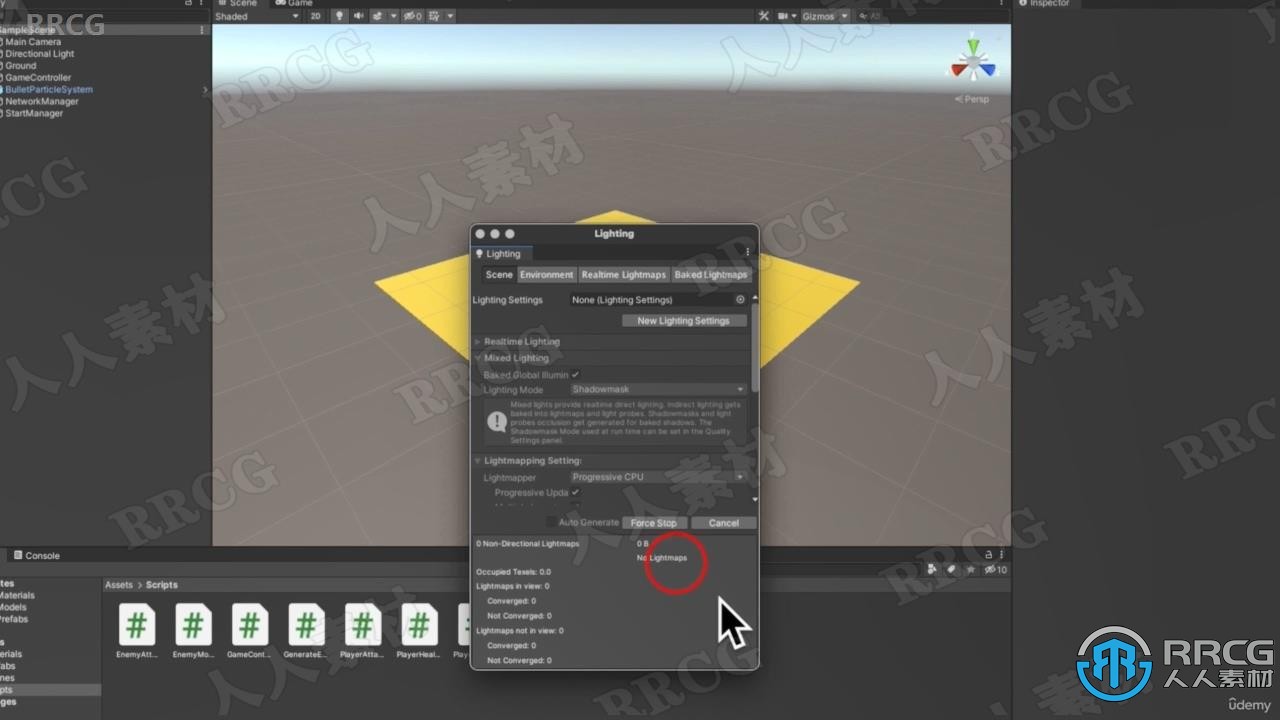
Task: Toggle the Baked Global Illumination checkbox
Action: point(575,375)
